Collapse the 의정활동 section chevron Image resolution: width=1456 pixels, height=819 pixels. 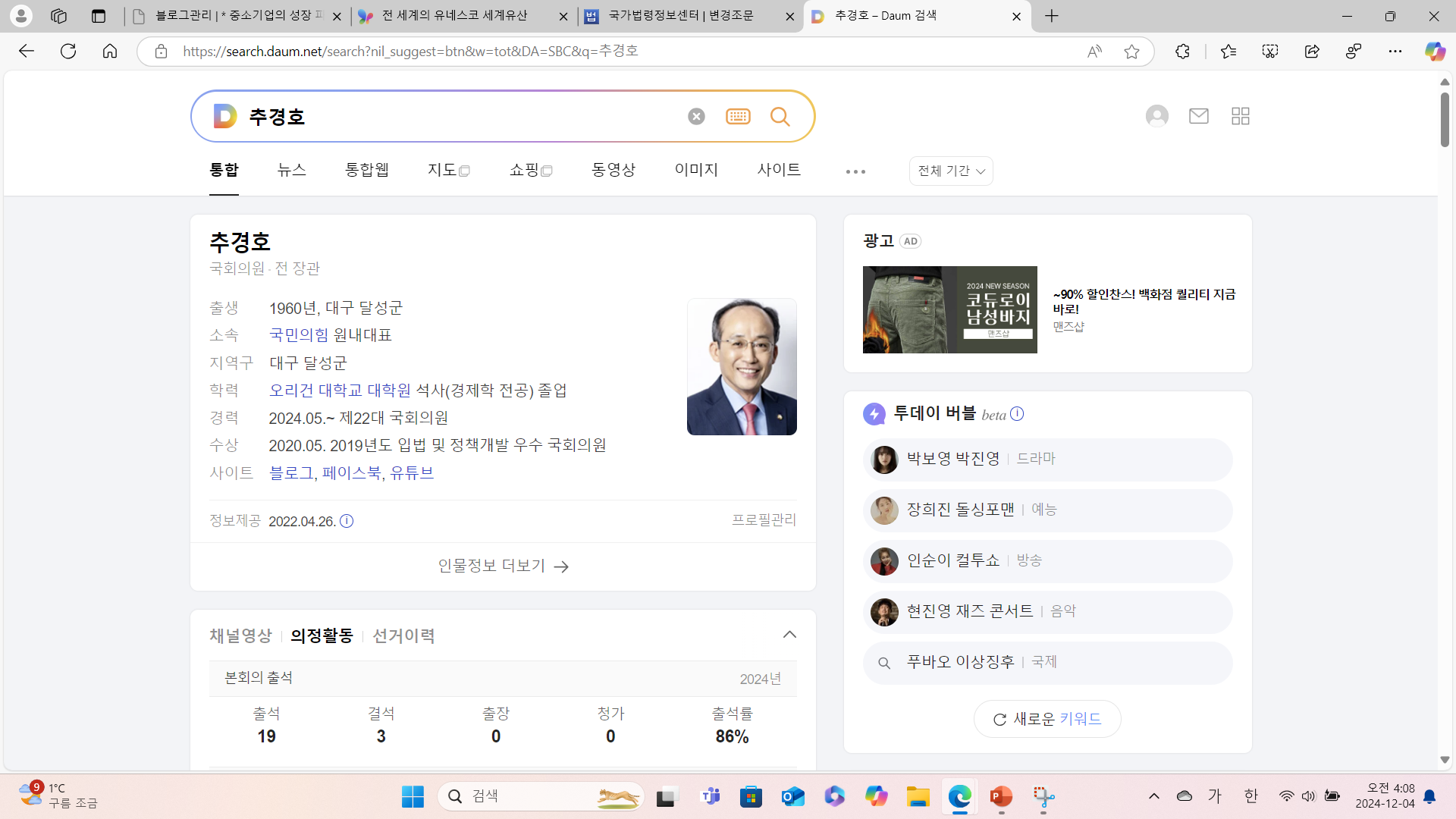click(789, 635)
